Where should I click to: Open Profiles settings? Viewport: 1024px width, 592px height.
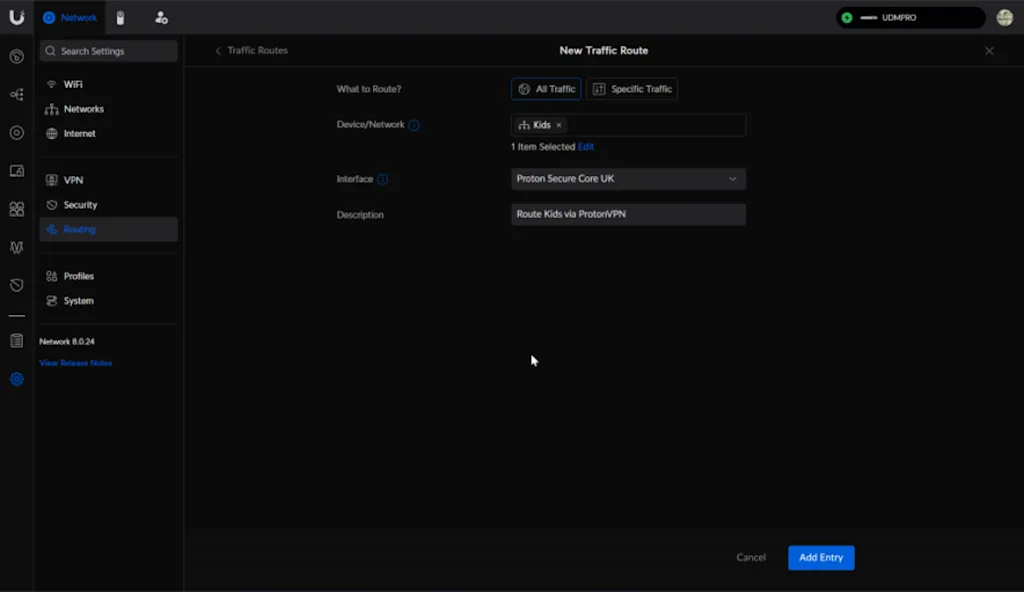[108, 276]
